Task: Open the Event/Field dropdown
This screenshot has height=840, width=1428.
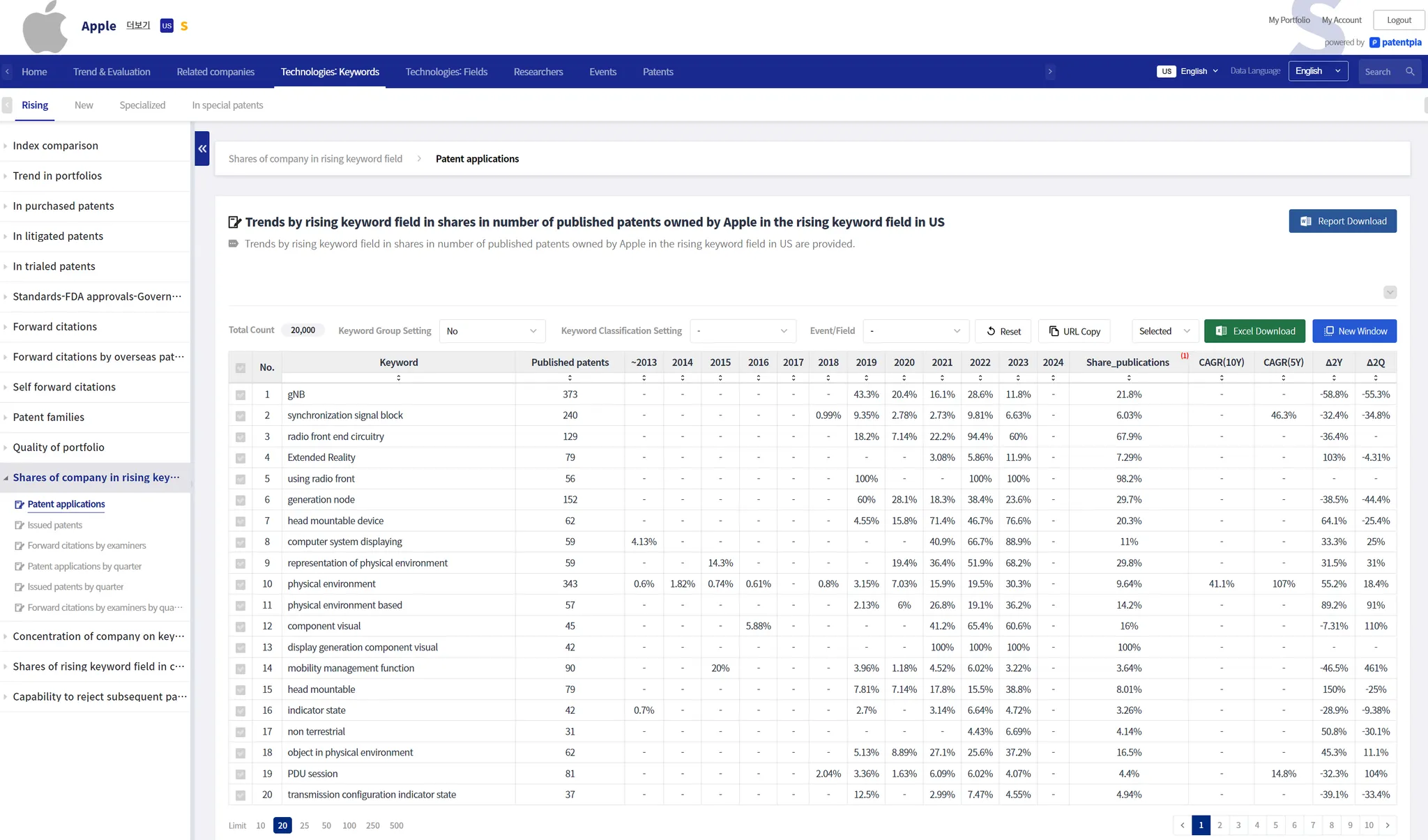Action: [x=916, y=331]
